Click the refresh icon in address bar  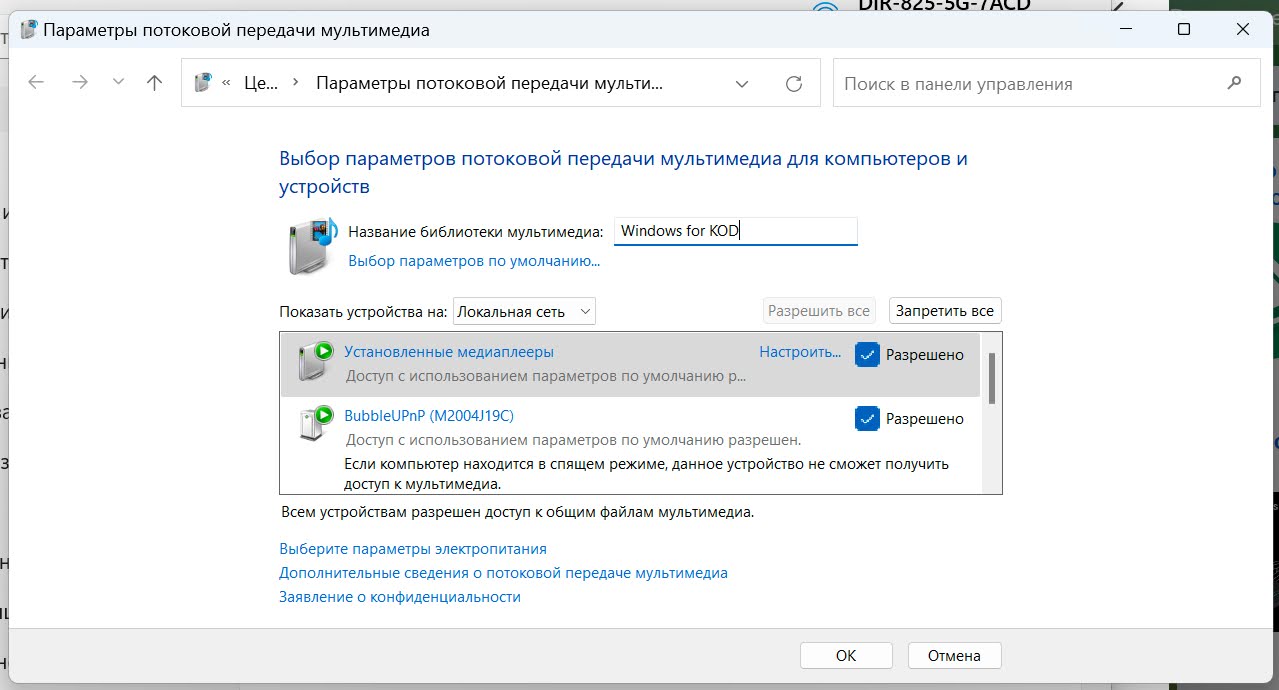click(x=792, y=83)
